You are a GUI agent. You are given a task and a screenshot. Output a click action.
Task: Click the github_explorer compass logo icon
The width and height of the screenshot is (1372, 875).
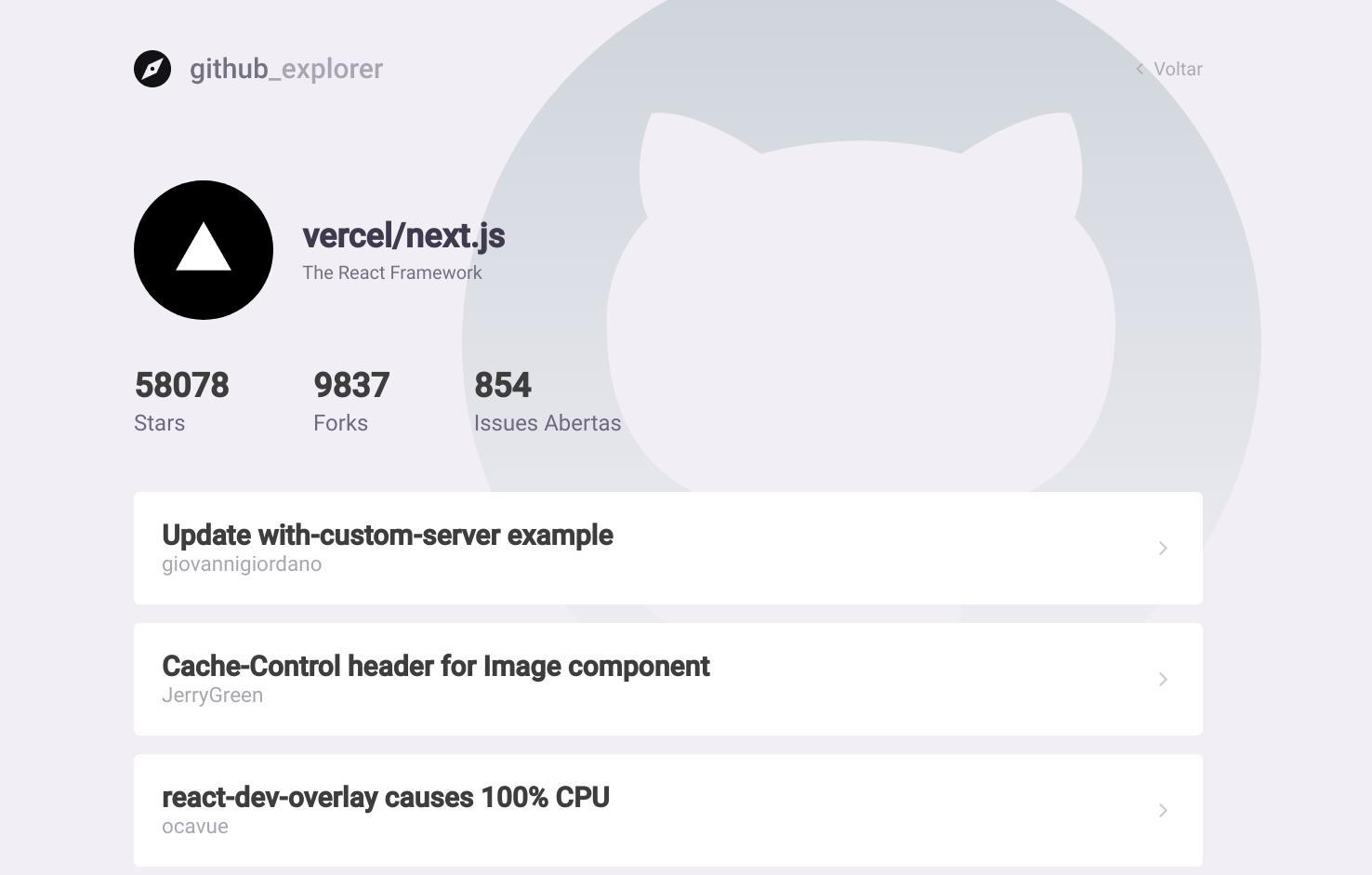152,69
